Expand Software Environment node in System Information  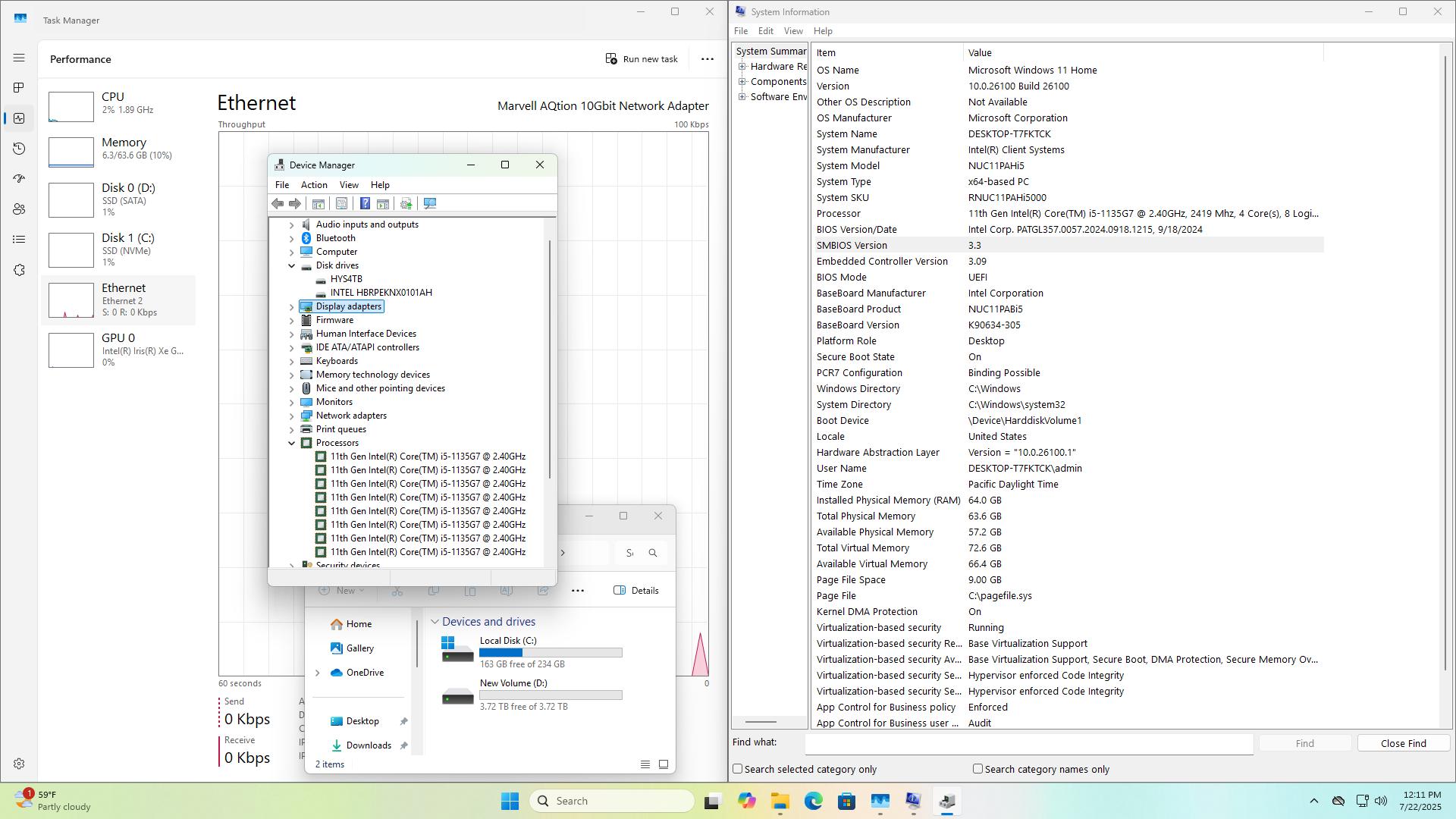click(x=742, y=97)
